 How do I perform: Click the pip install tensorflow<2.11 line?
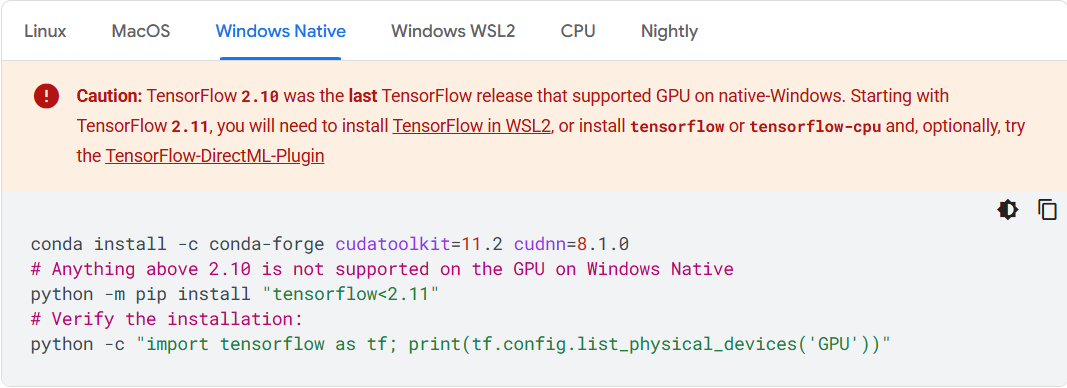pos(235,294)
